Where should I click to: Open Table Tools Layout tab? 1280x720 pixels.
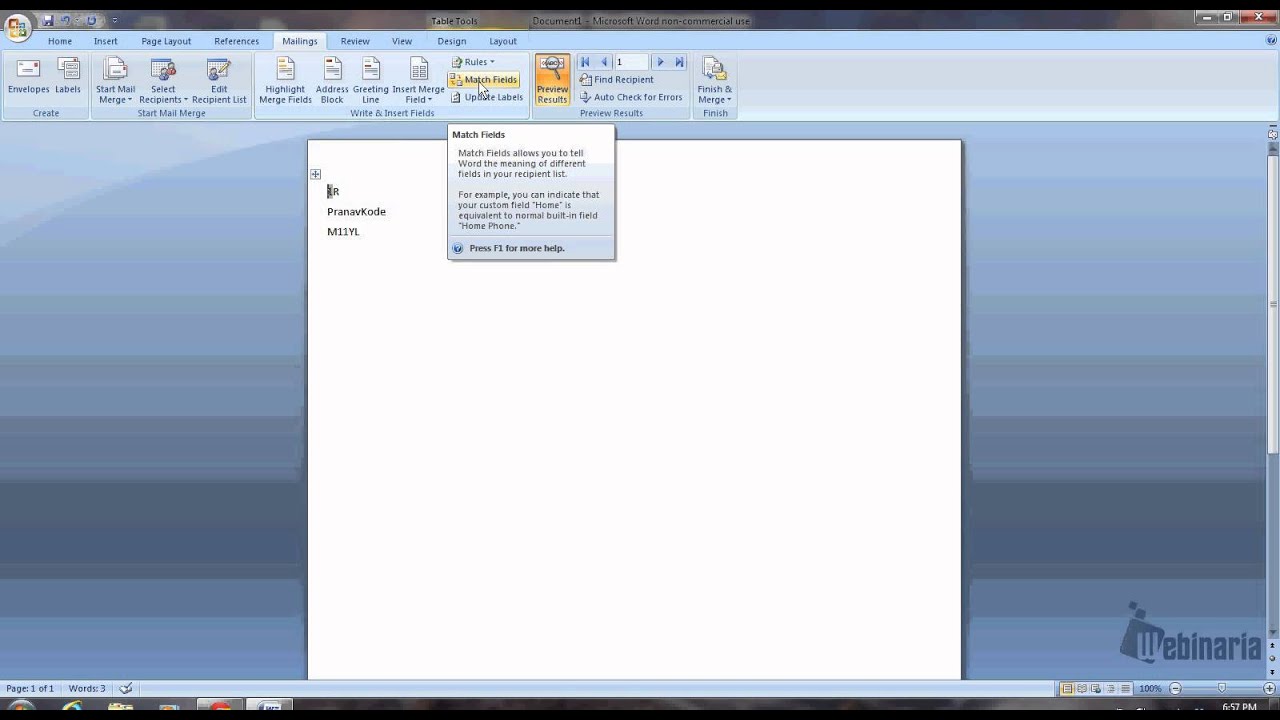[503, 41]
